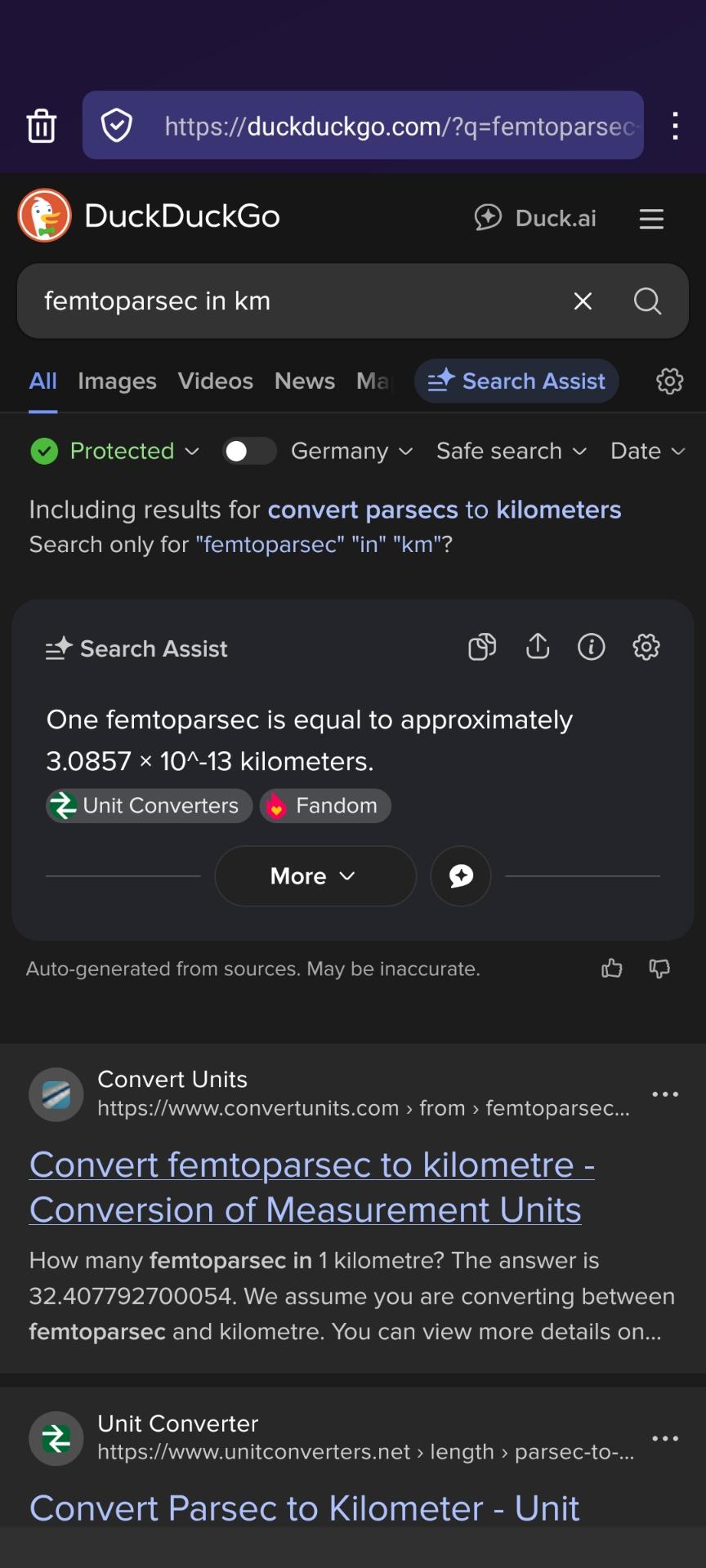
Task: Give thumbs down to the answer
Action: (659, 969)
